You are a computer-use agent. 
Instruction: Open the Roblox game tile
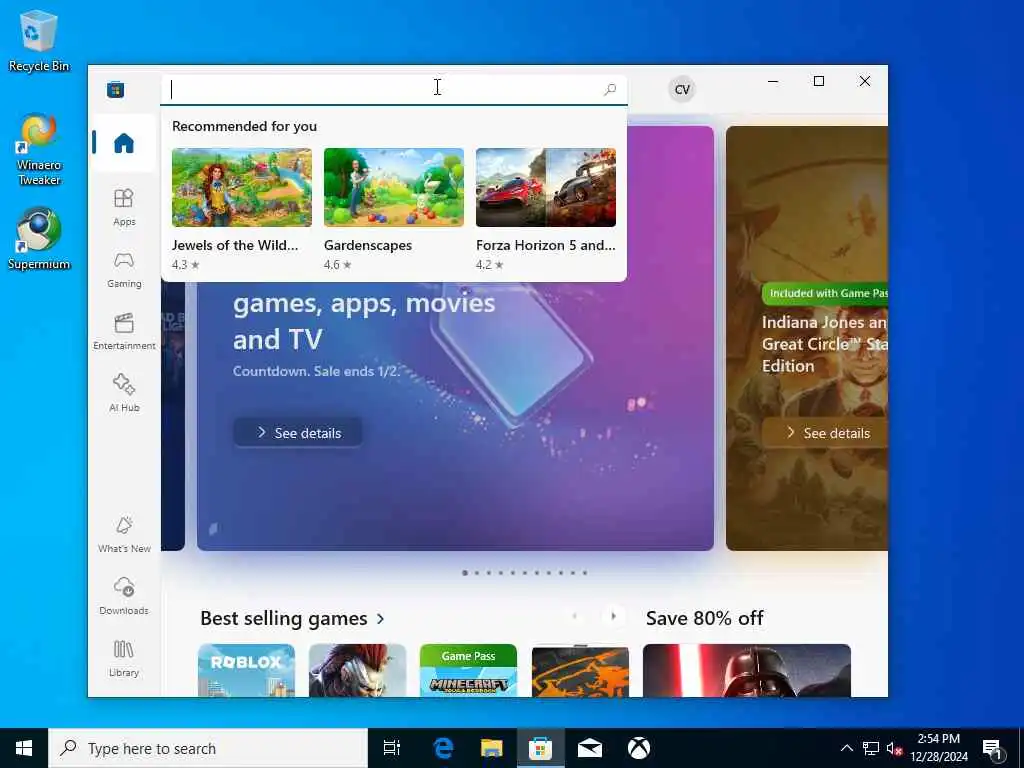pyautogui.click(x=246, y=670)
